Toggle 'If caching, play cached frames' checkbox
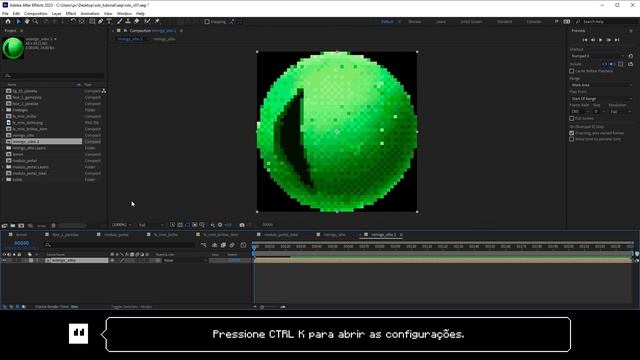The width and height of the screenshot is (640, 360). pos(572,133)
